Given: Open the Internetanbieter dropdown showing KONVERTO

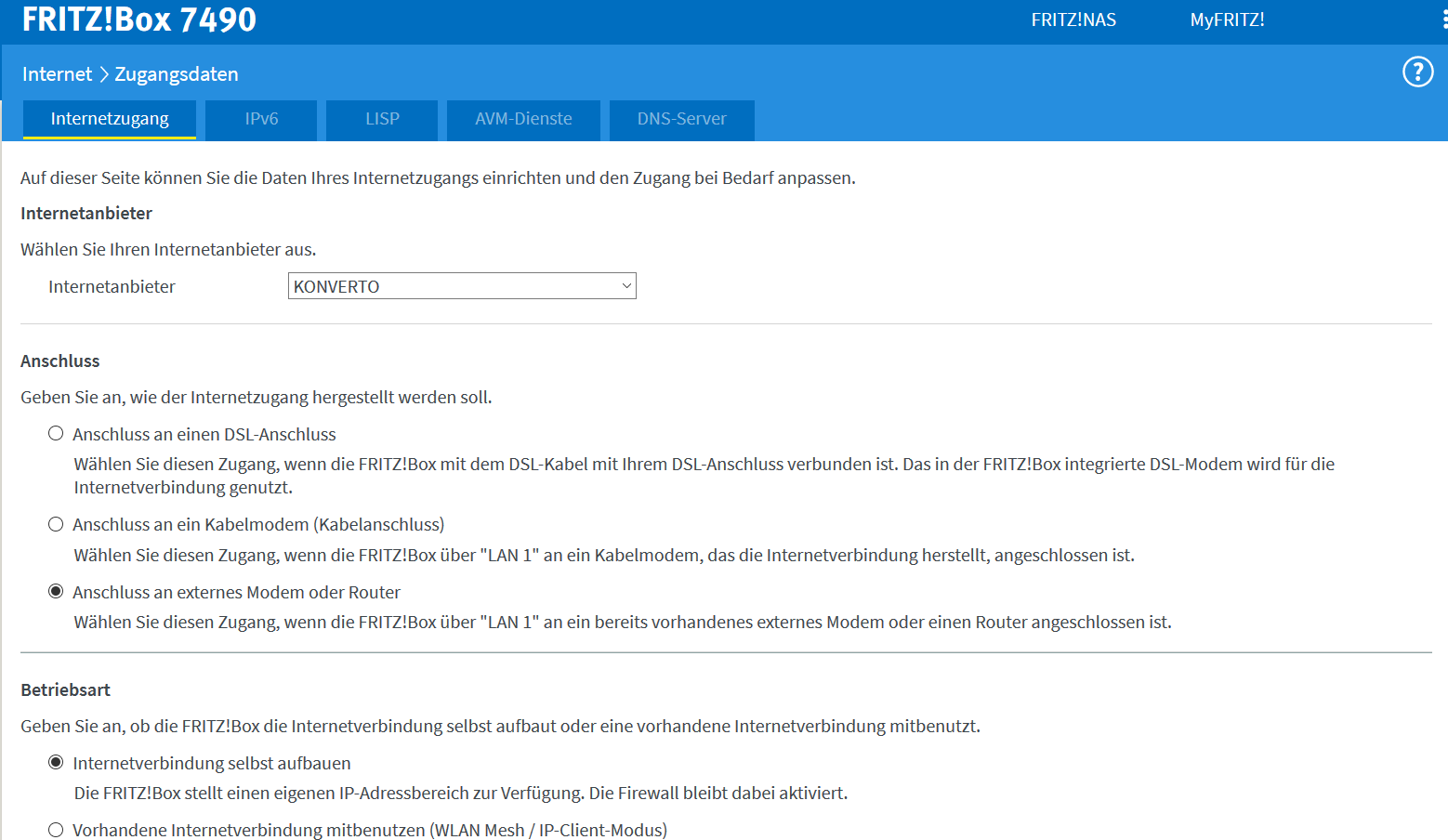Looking at the screenshot, I should [x=462, y=286].
